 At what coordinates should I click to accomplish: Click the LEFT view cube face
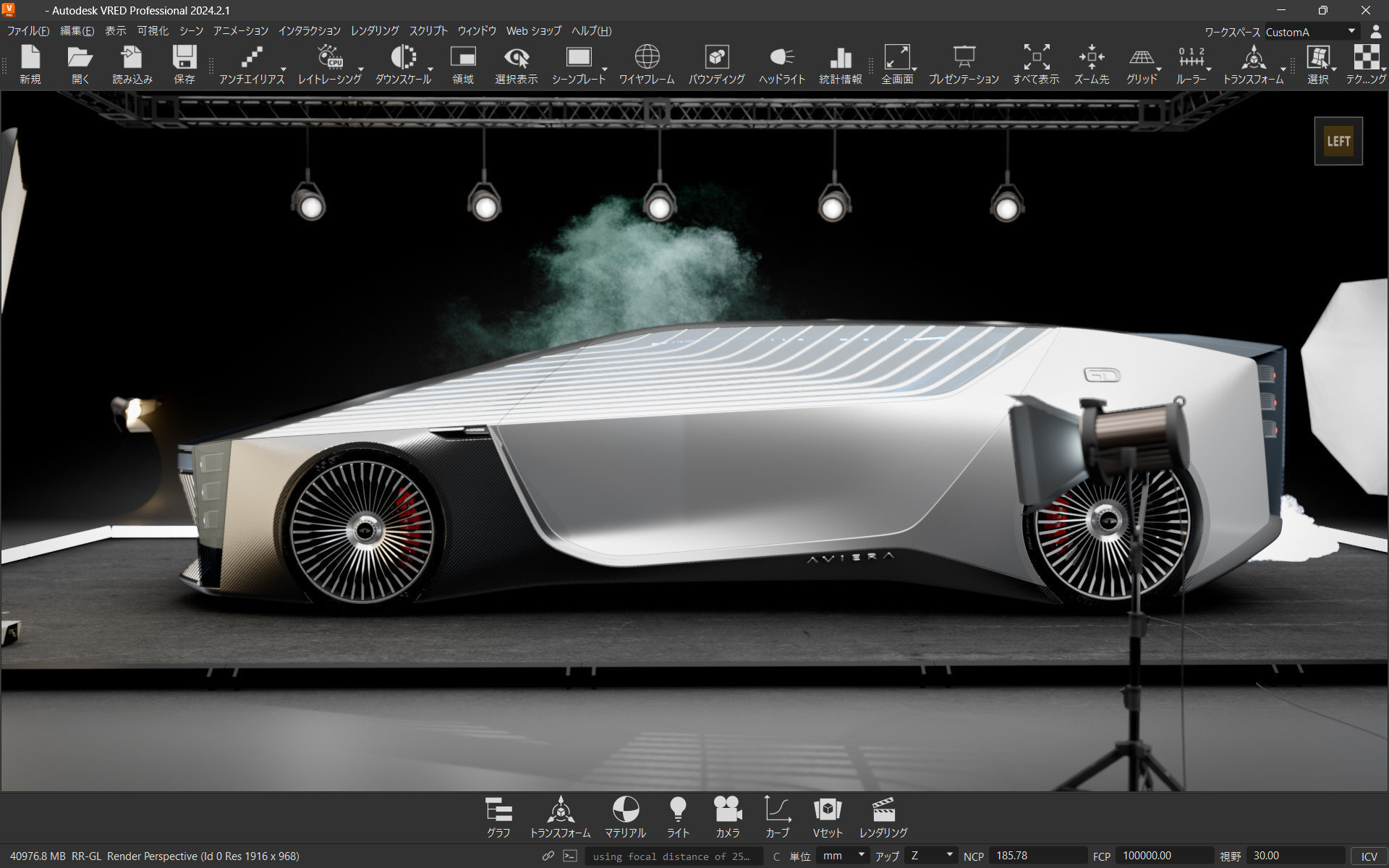[1338, 141]
